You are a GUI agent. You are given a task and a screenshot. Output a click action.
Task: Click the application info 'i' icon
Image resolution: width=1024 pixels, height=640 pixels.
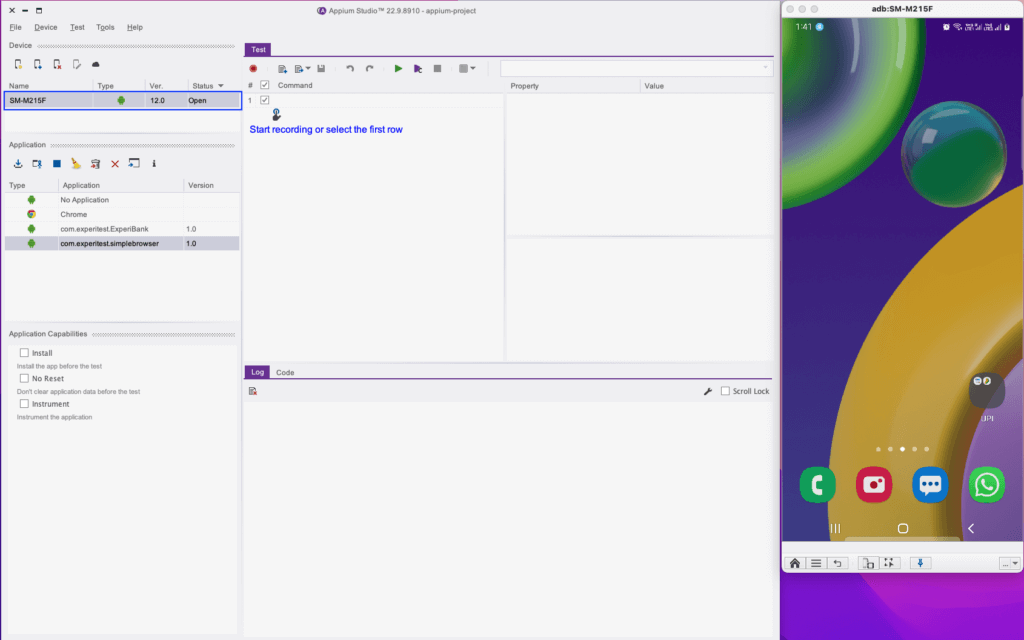[154, 164]
